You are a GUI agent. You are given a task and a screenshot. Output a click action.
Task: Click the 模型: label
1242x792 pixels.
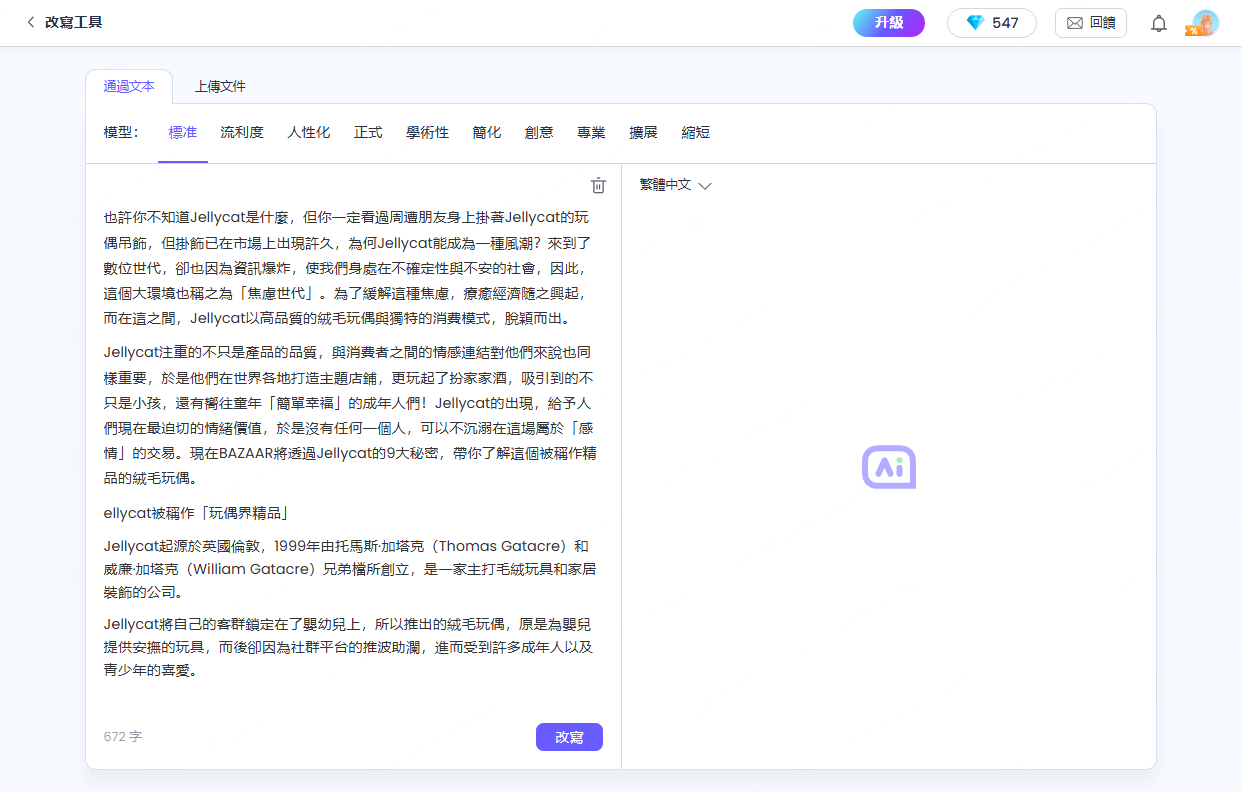pyautogui.click(x=120, y=132)
